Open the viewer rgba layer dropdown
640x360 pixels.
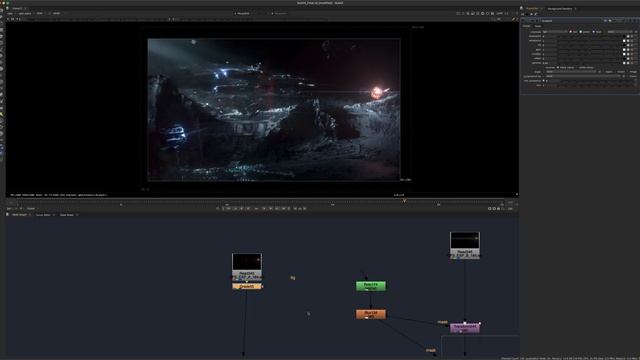[10, 13]
